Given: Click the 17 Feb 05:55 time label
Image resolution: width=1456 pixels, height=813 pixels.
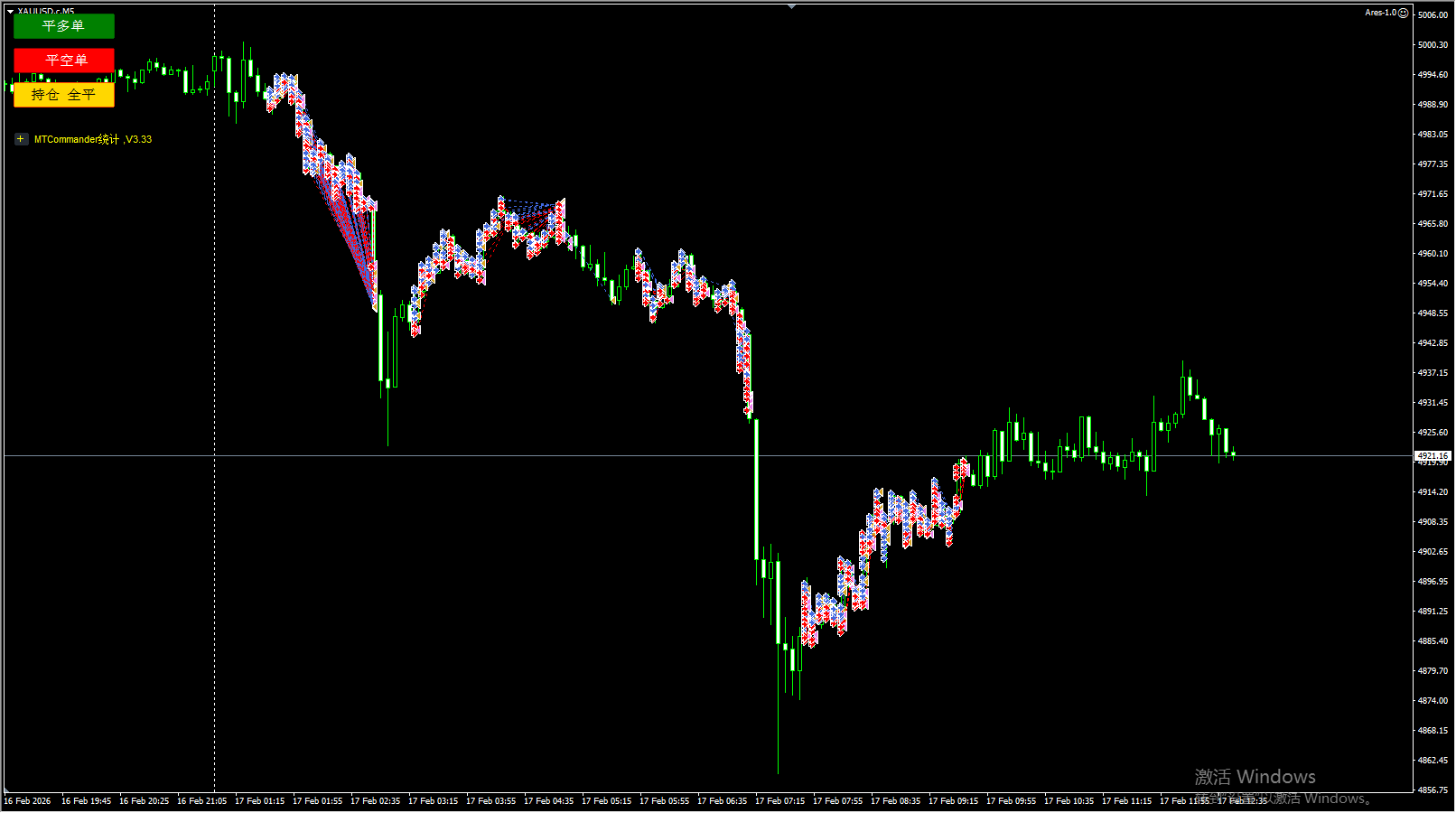Looking at the screenshot, I should click(665, 801).
